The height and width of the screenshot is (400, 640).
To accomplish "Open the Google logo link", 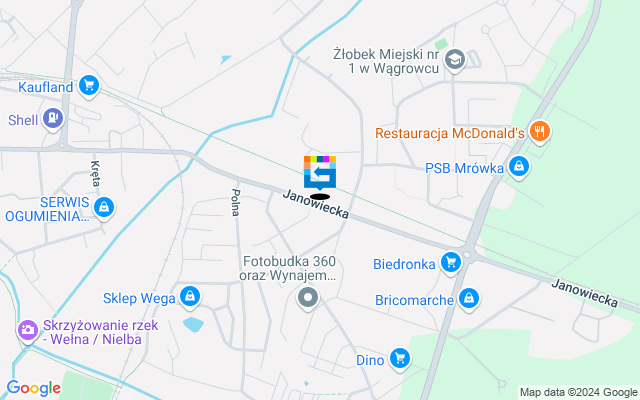I will 33,388.
